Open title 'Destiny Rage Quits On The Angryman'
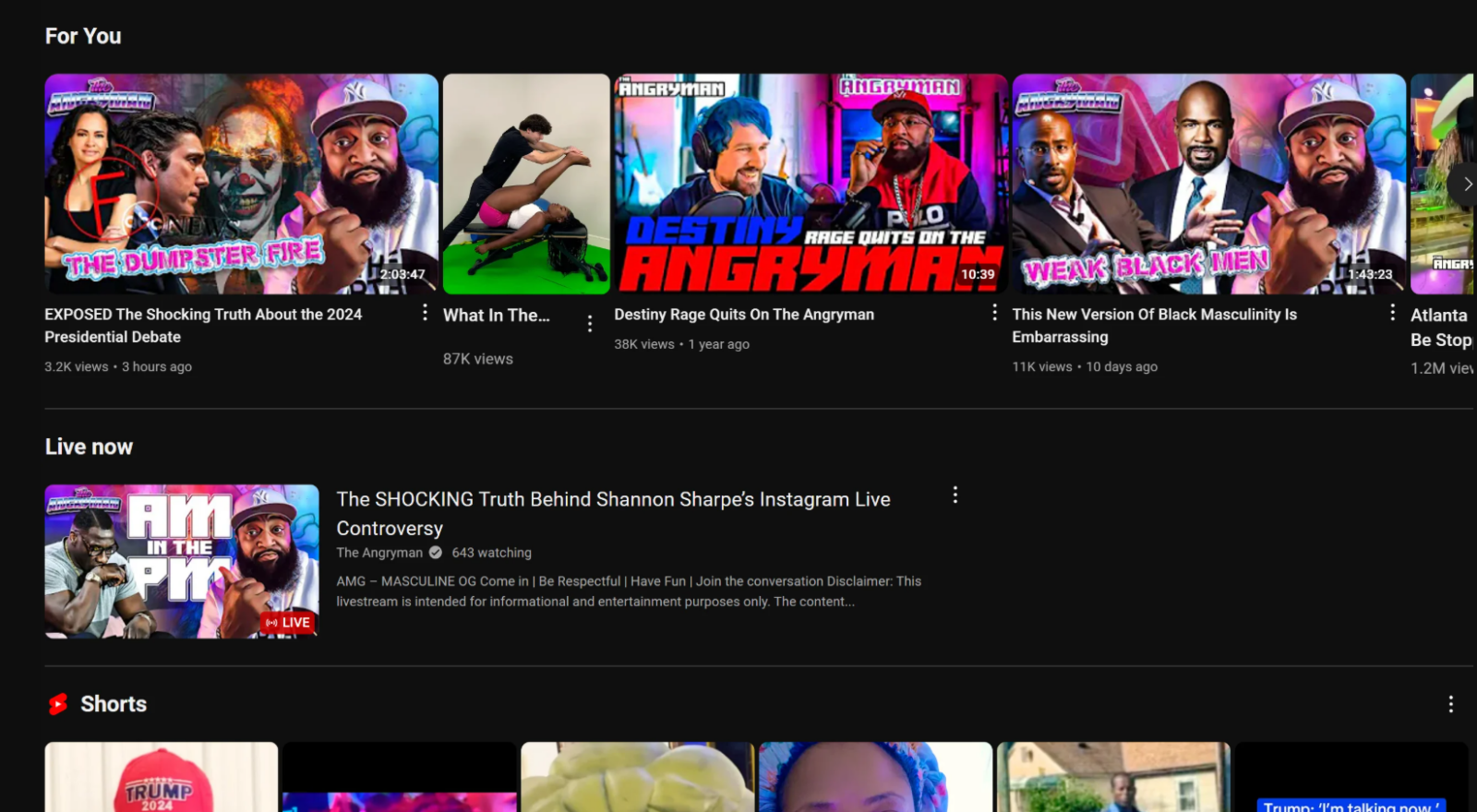 [744, 315]
